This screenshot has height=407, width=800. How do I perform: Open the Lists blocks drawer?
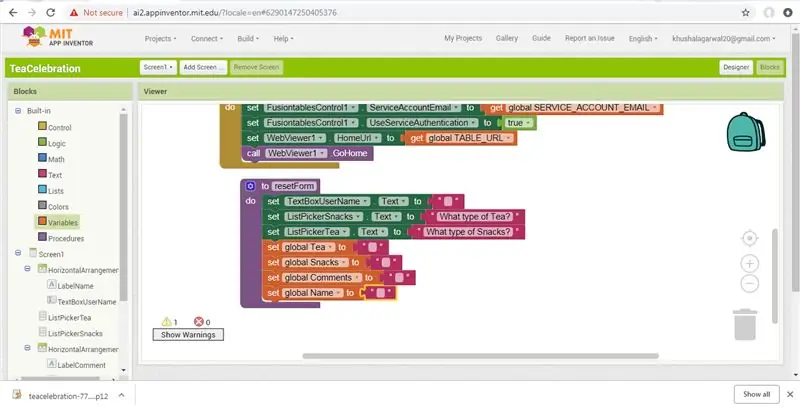click(51, 190)
